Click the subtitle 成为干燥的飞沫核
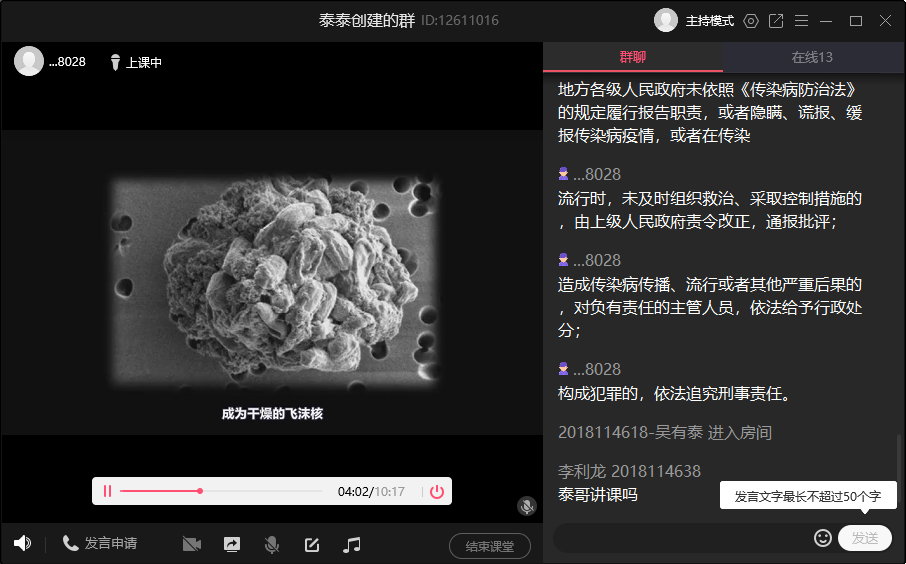The image size is (906, 564). pos(272,414)
